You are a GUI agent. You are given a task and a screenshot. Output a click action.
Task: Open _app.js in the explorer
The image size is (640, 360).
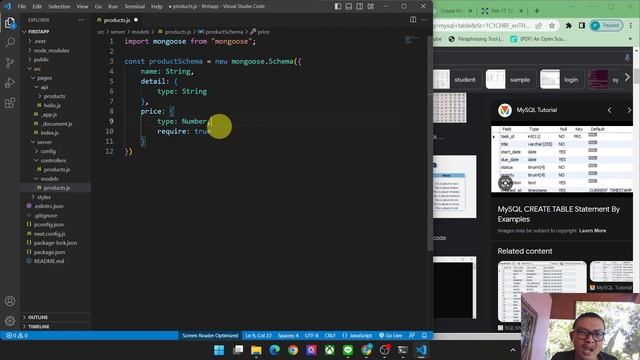click(x=56, y=115)
